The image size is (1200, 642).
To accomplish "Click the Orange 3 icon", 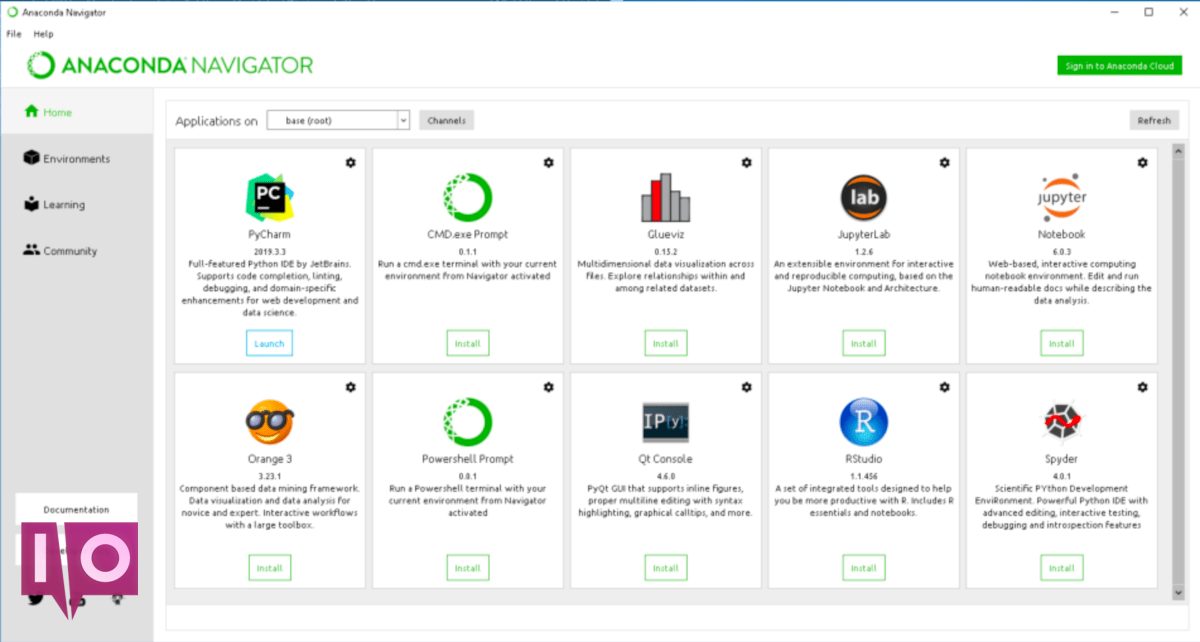I will click(269, 422).
